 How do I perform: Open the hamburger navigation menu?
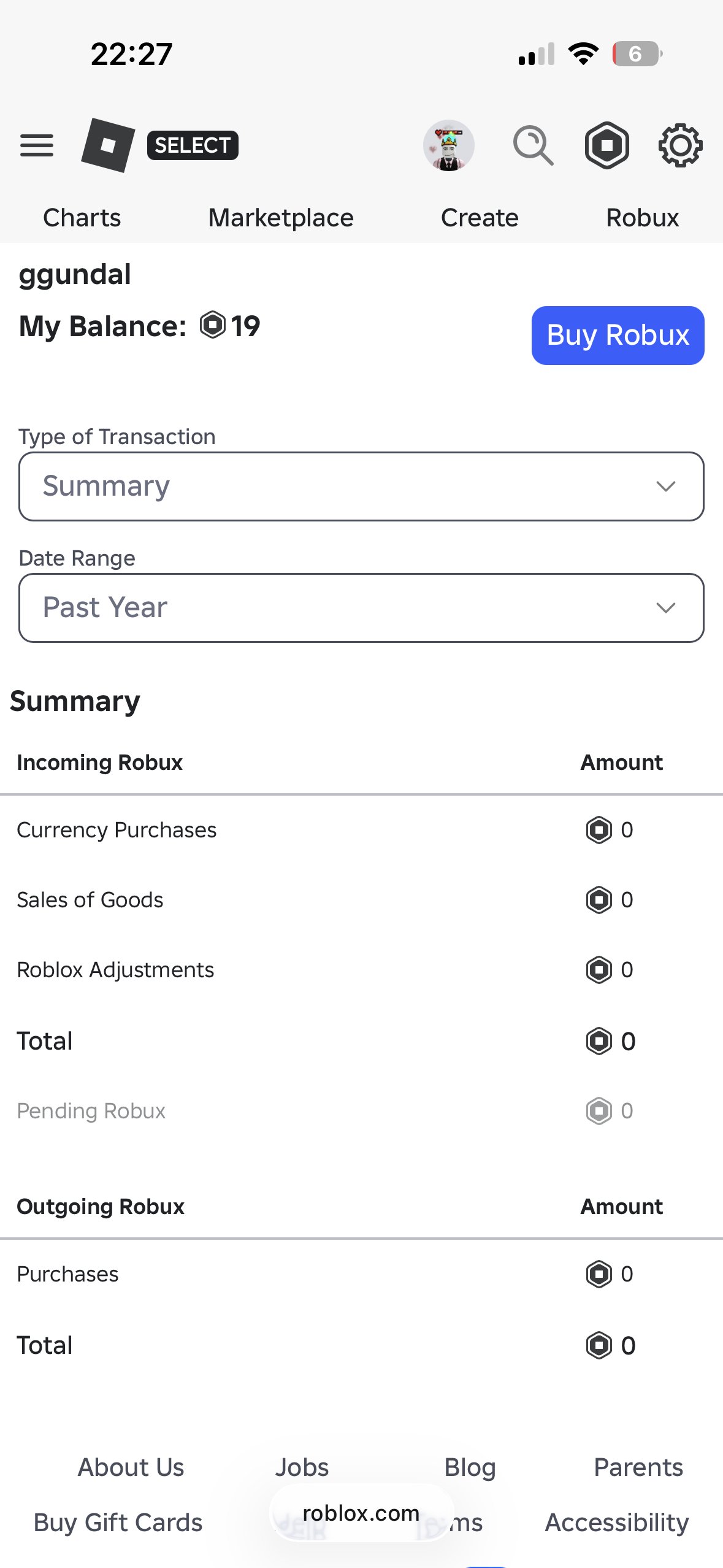tap(37, 145)
